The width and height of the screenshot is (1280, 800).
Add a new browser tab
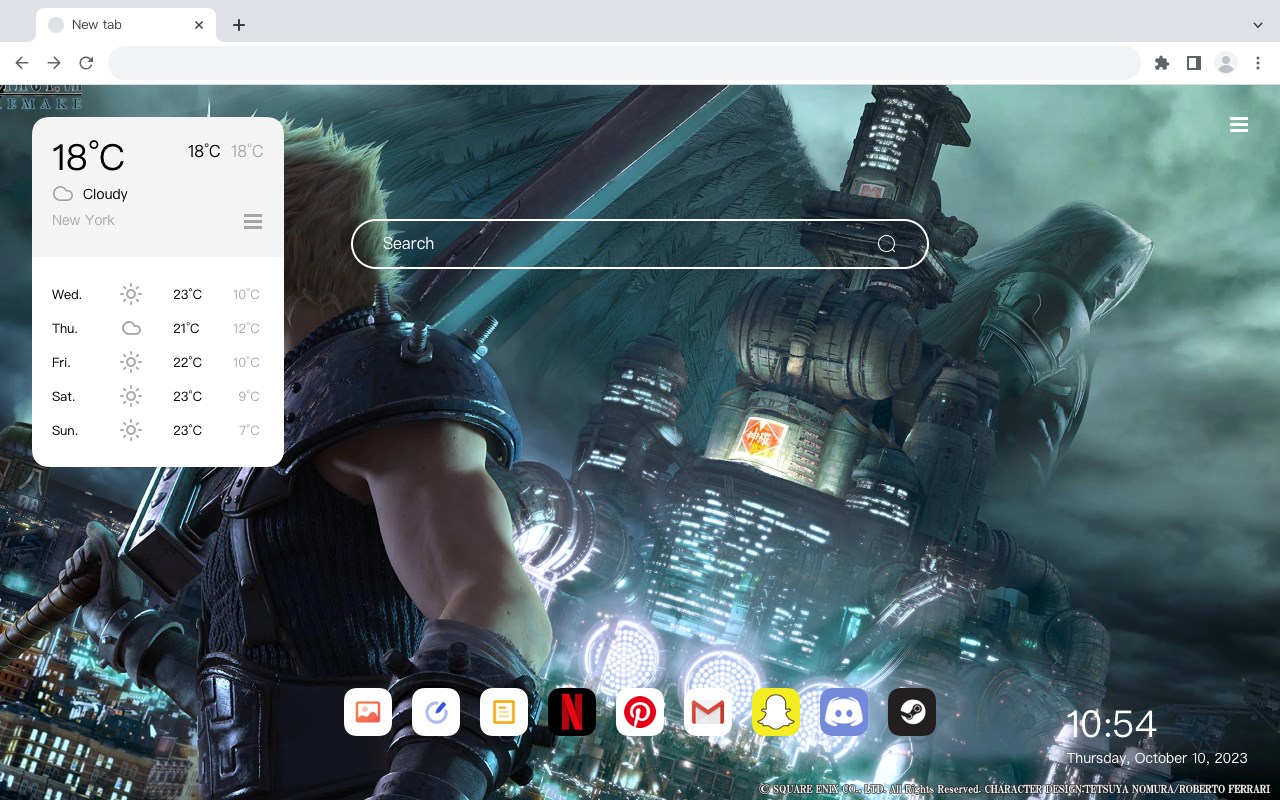coord(238,25)
